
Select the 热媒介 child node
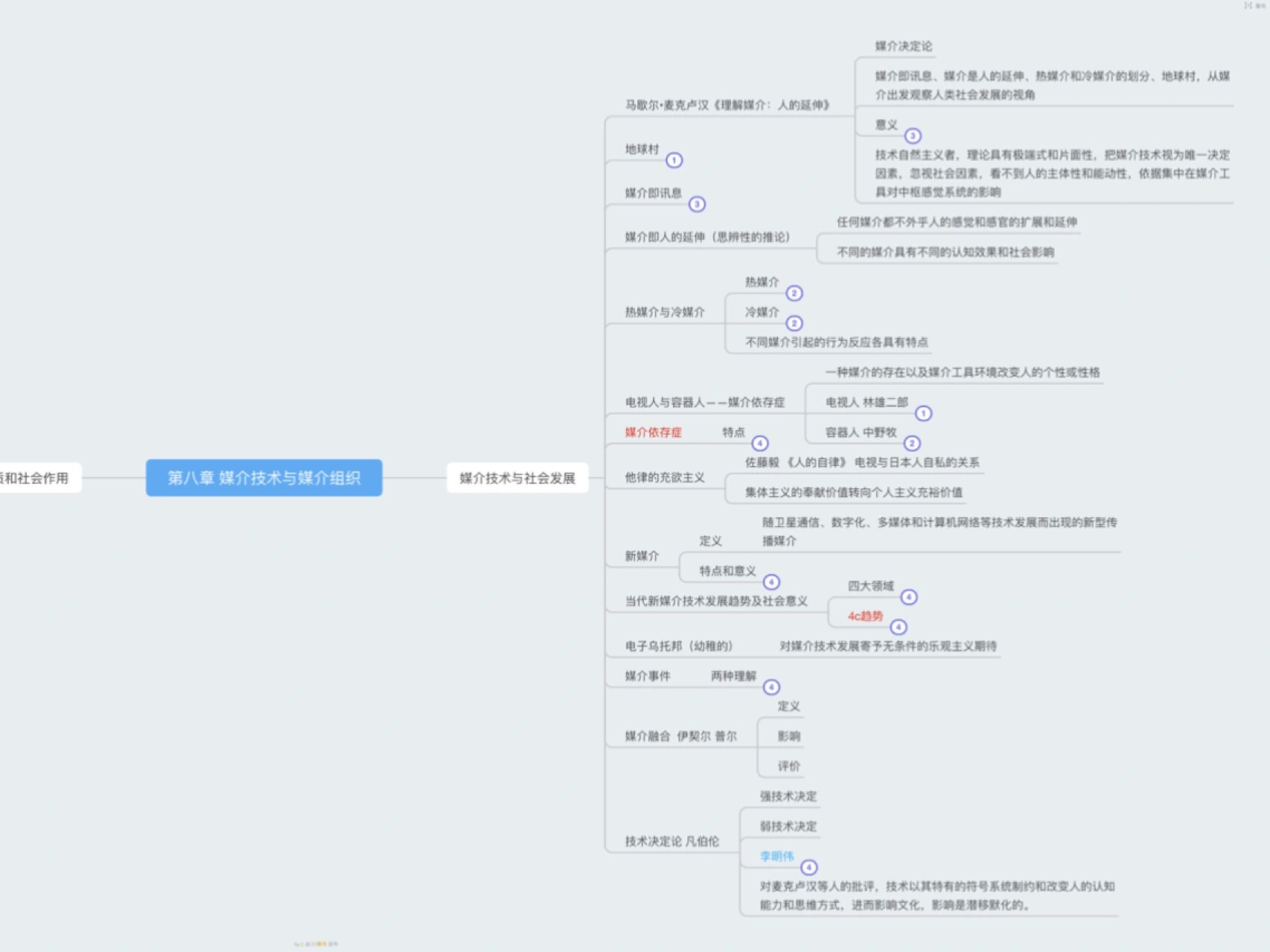coord(762,281)
